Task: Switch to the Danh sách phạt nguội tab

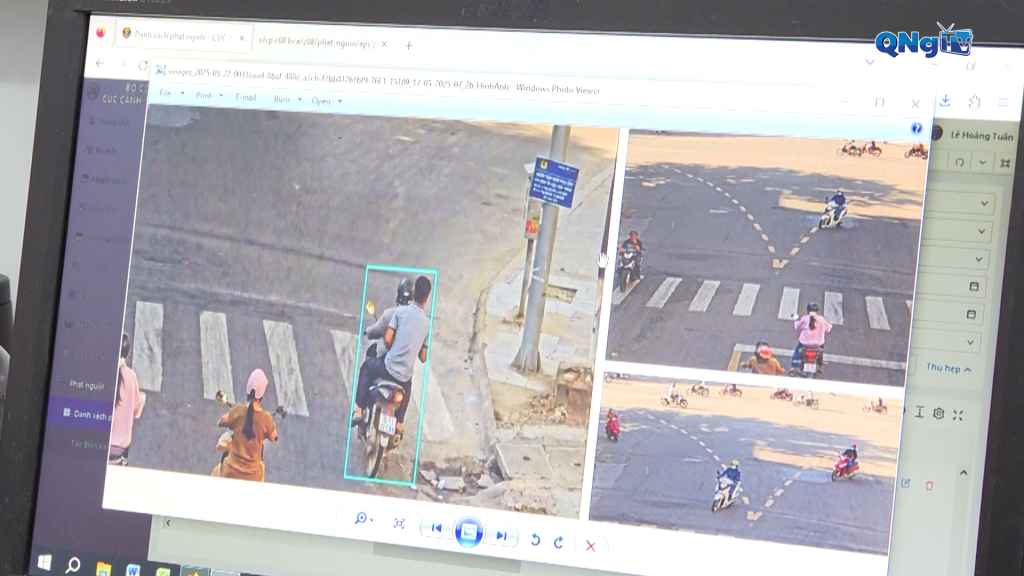Action: [183, 36]
